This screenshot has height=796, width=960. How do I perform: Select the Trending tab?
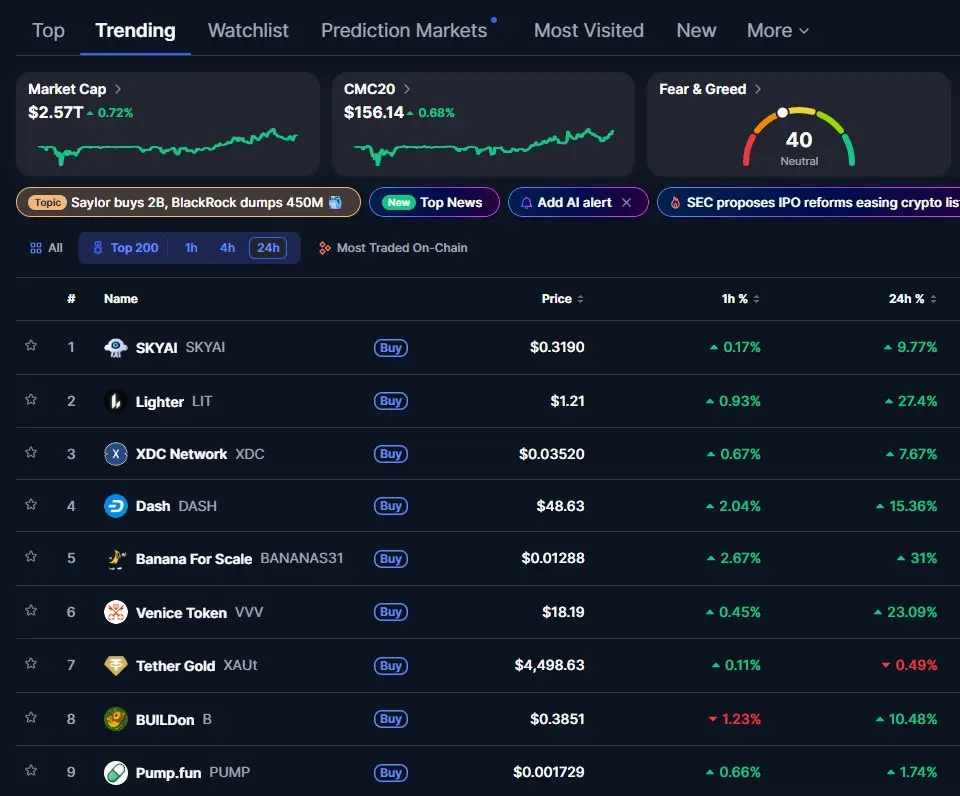click(135, 31)
